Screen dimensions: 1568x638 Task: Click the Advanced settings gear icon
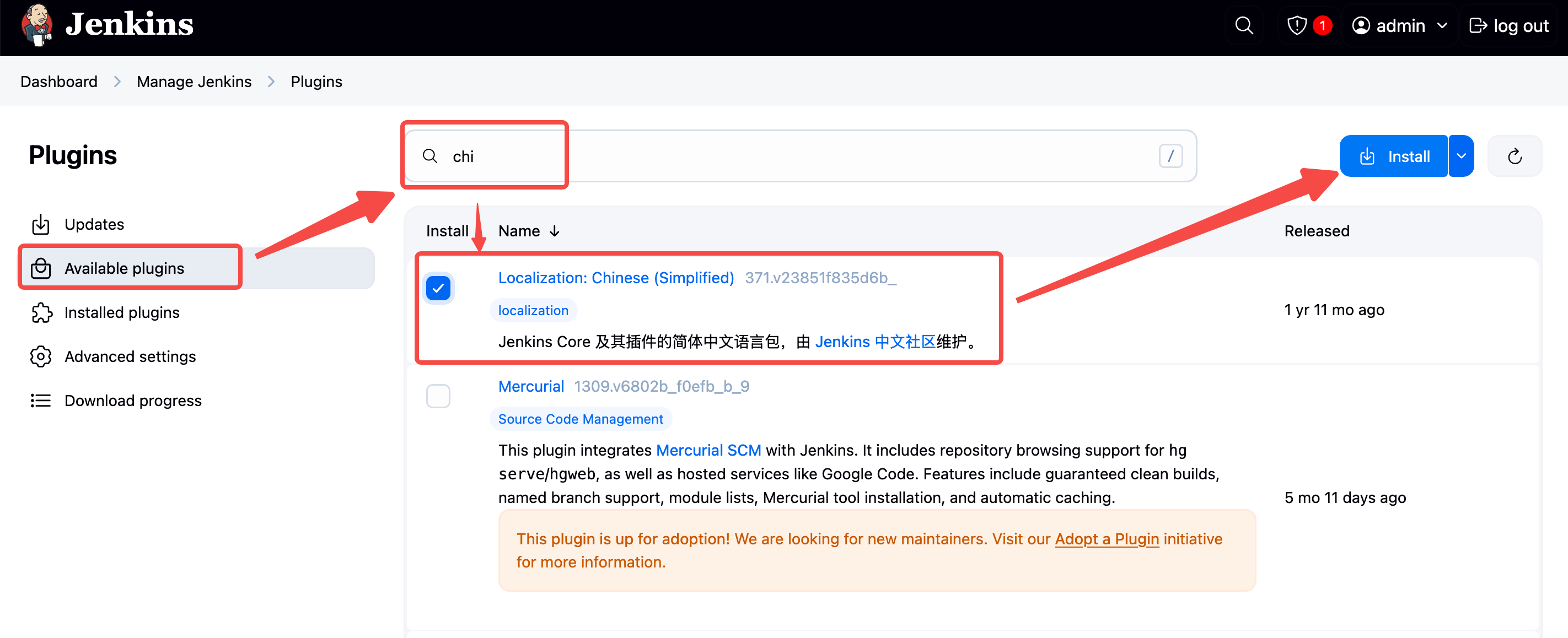click(41, 356)
